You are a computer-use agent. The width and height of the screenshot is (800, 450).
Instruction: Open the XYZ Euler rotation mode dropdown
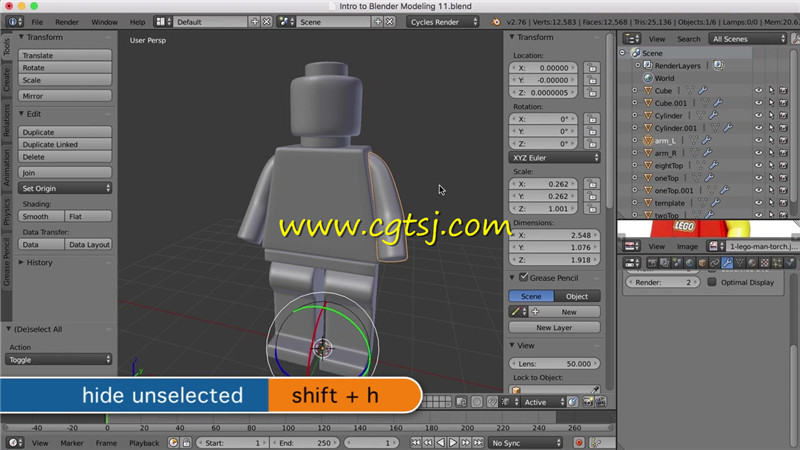pyautogui.click(x=554, y=158)
